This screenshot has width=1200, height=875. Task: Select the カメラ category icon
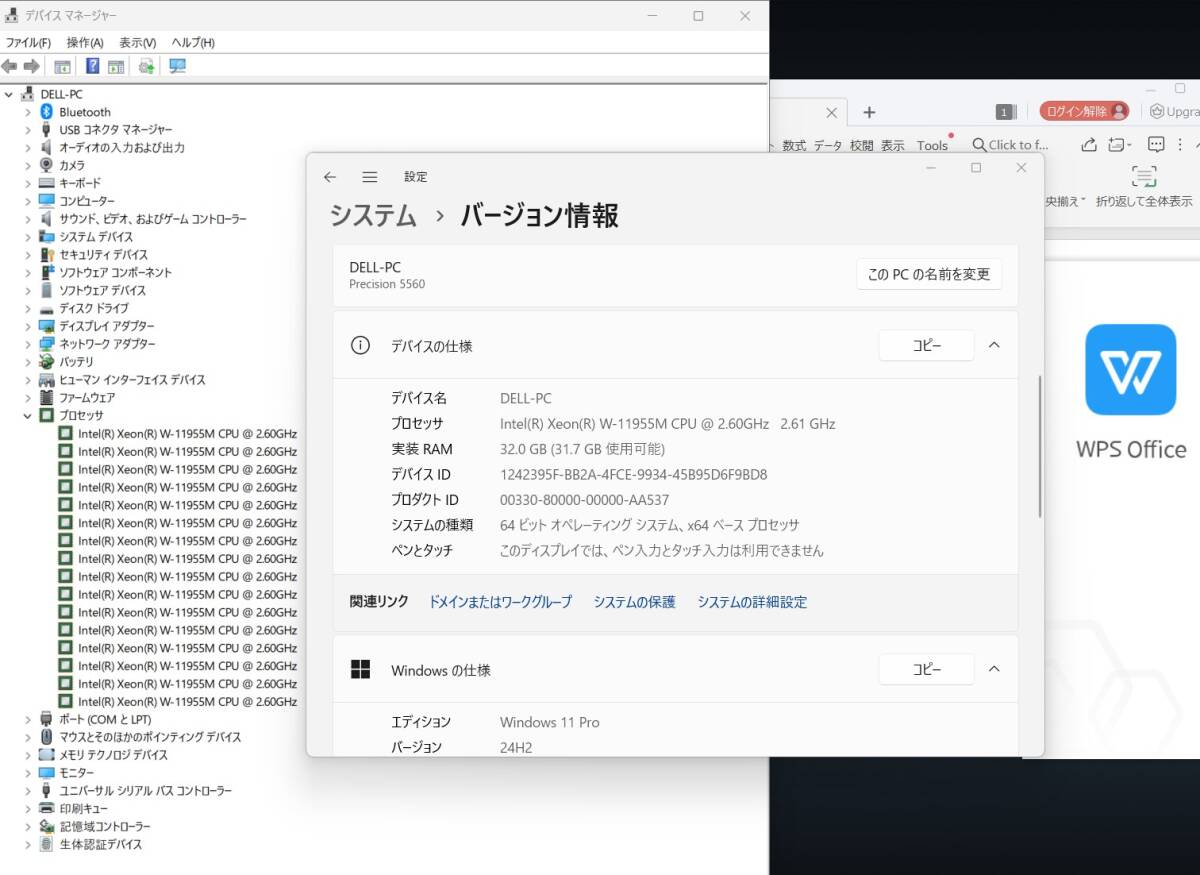coord(46,165)
